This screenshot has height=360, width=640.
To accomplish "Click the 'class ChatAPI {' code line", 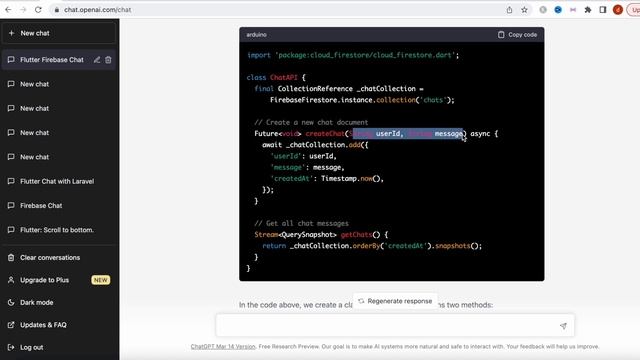I will (x=276, y=78).
